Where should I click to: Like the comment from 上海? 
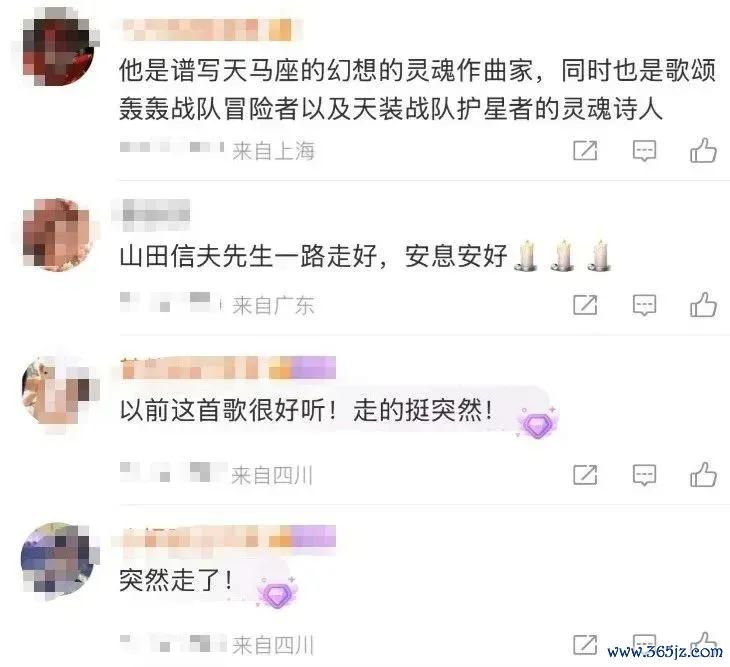point(703,150)
